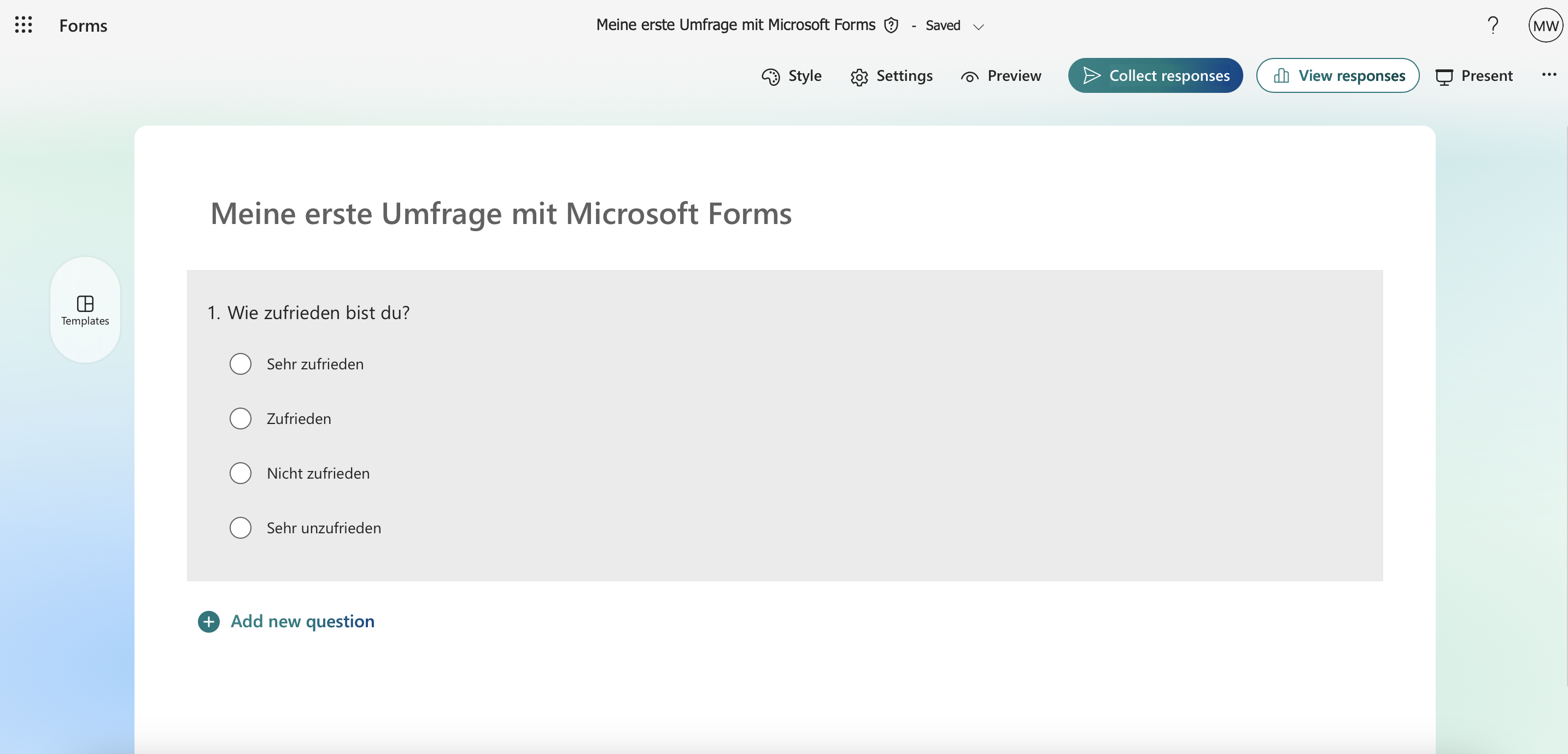This screenshot has height=754, width=1568.
Task: Select question 'Wie zufrieden bist du?'
Action: pyautogui.click(x=318, y=313)
